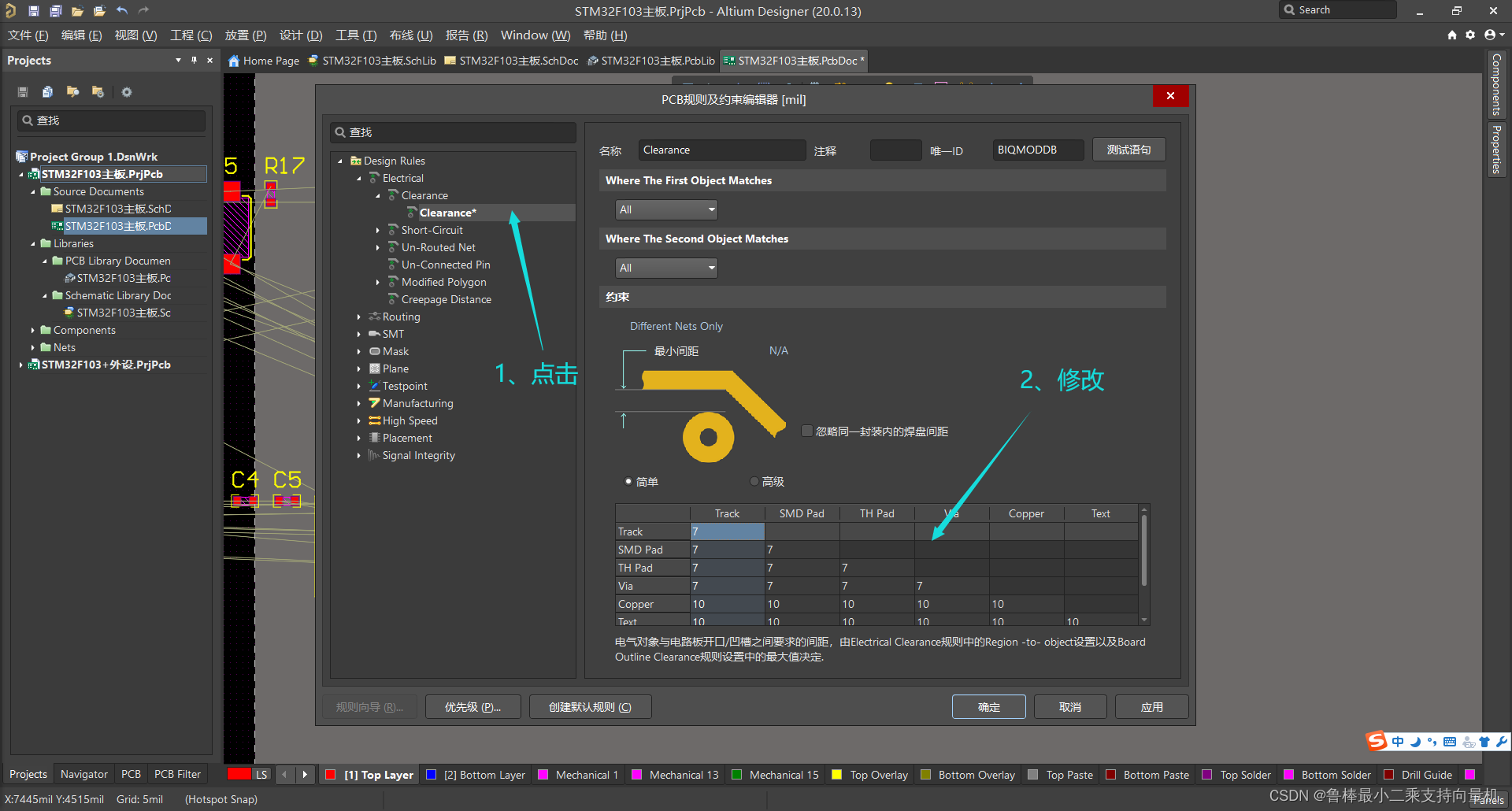Click the Open project folder icon
Viewport: 1512px width, 811px height.
(x=99, y=11)
